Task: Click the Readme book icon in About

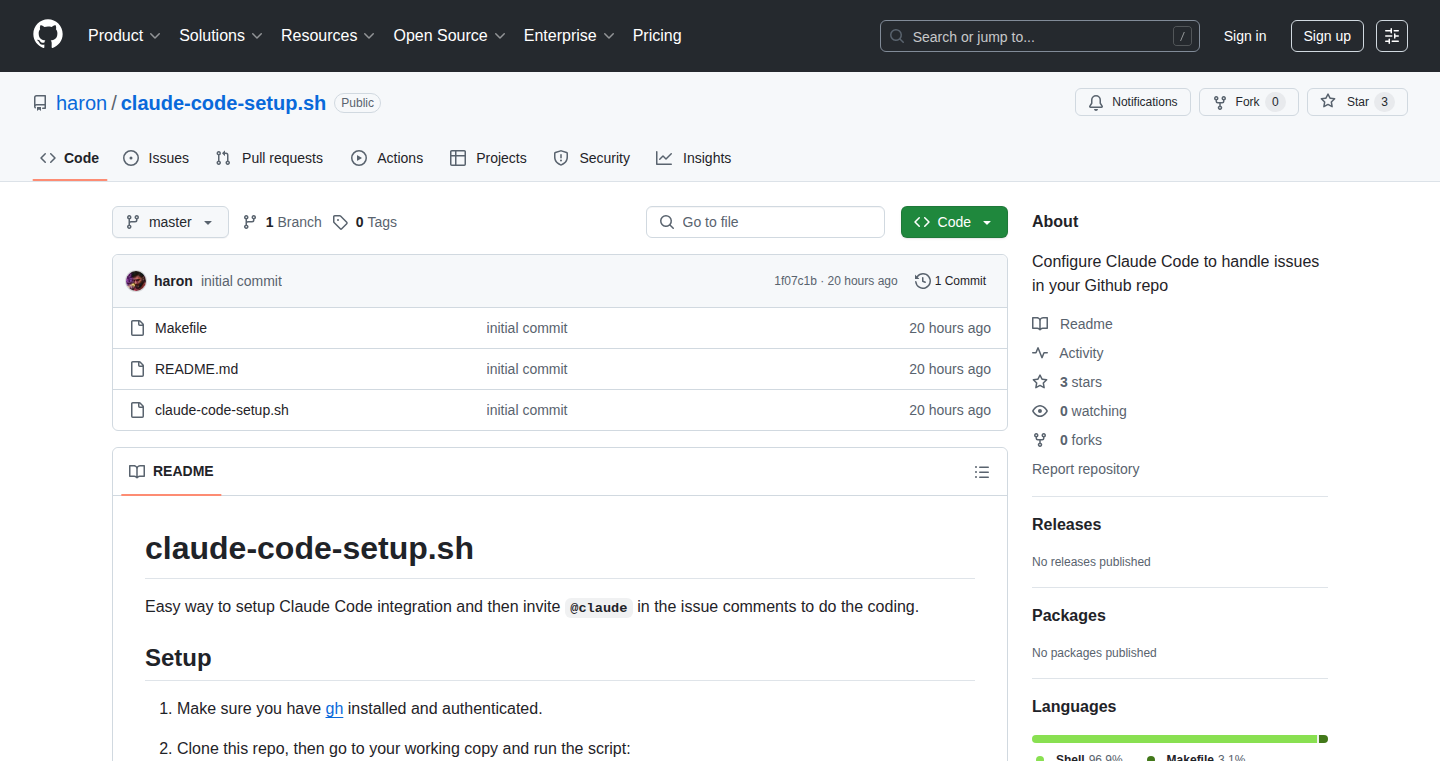Action: (1040, 324)
